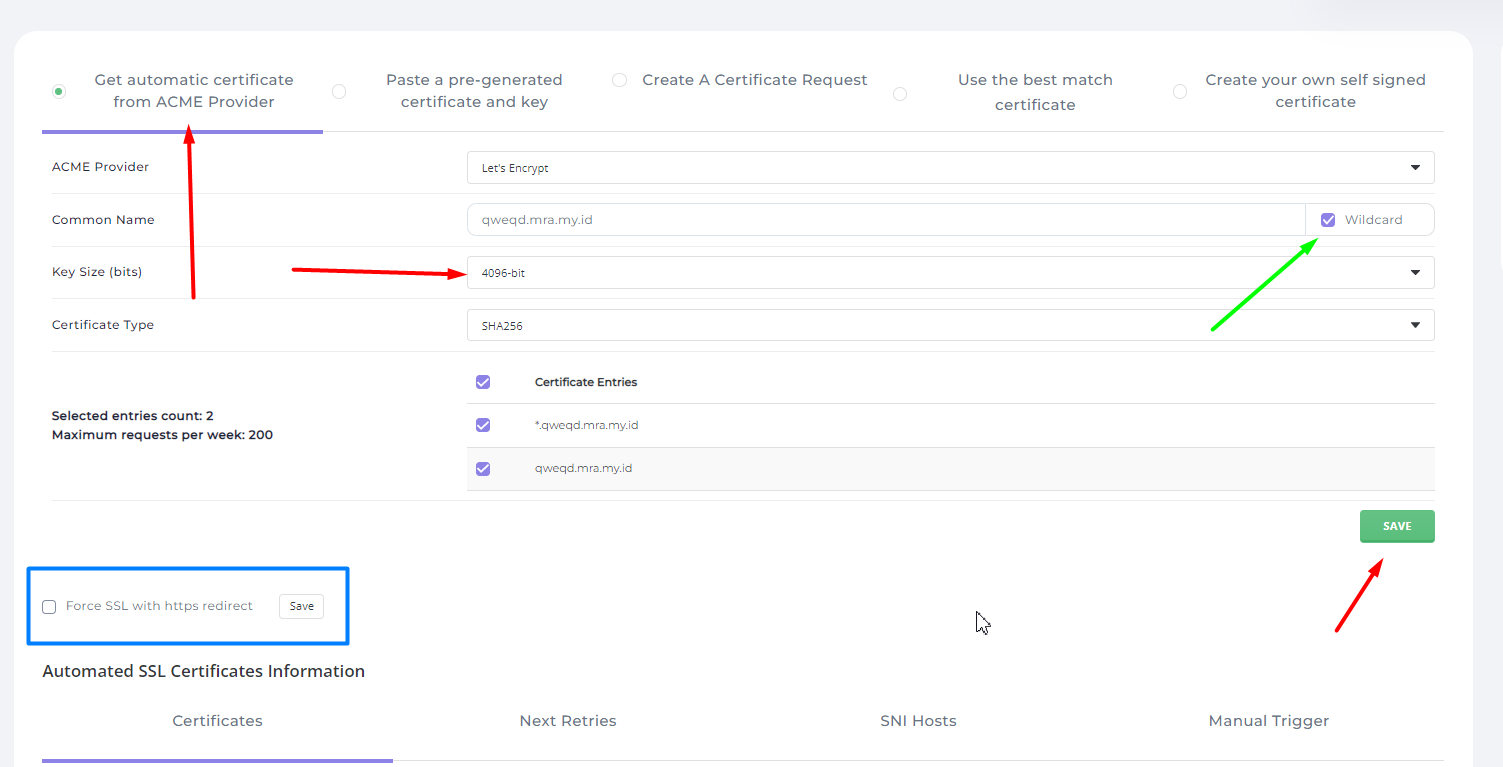The height and width of the screenshot is (767, 1503).
Task: Select Use the best match certificate radio
Action: click(900, 94)
